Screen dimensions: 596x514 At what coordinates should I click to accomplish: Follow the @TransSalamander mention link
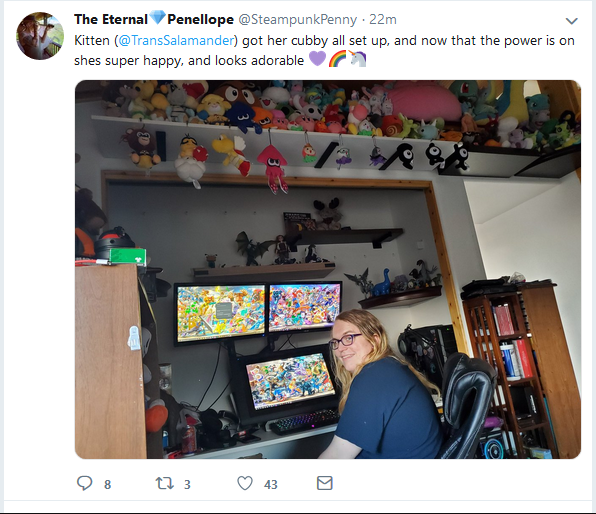click(x=176, y=40)
